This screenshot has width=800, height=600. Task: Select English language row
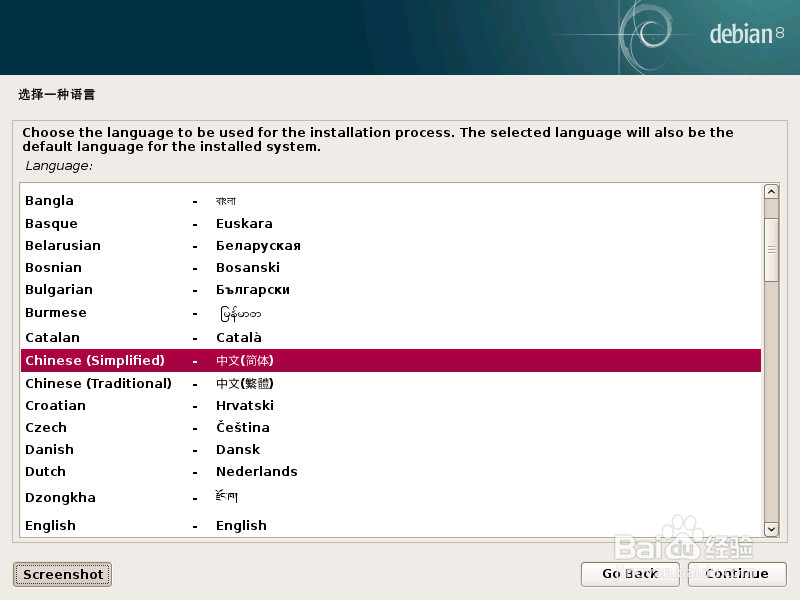[x=391, y=525]
